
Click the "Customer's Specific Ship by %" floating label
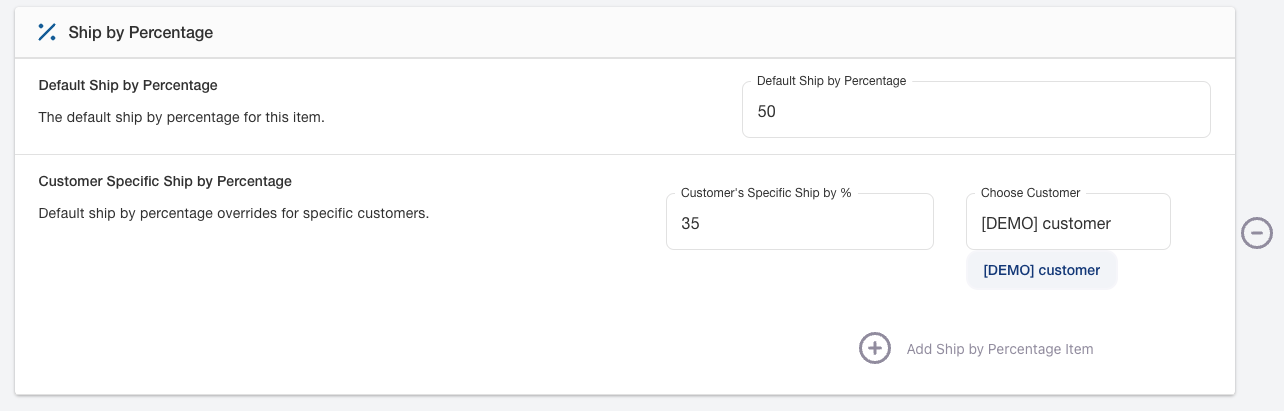(x=765, y=193)
